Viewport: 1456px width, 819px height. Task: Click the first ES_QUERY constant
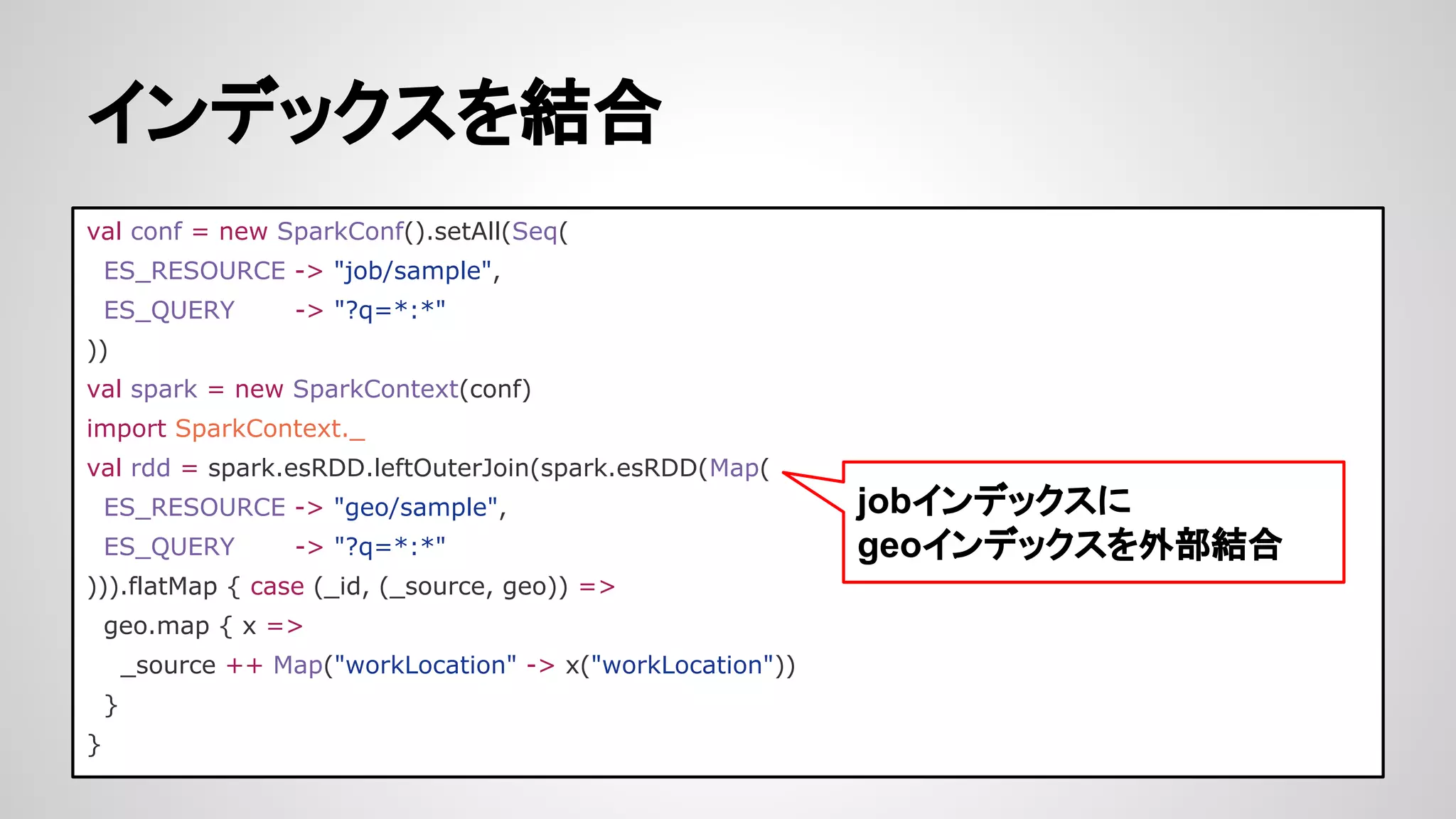tap(169, 311)
